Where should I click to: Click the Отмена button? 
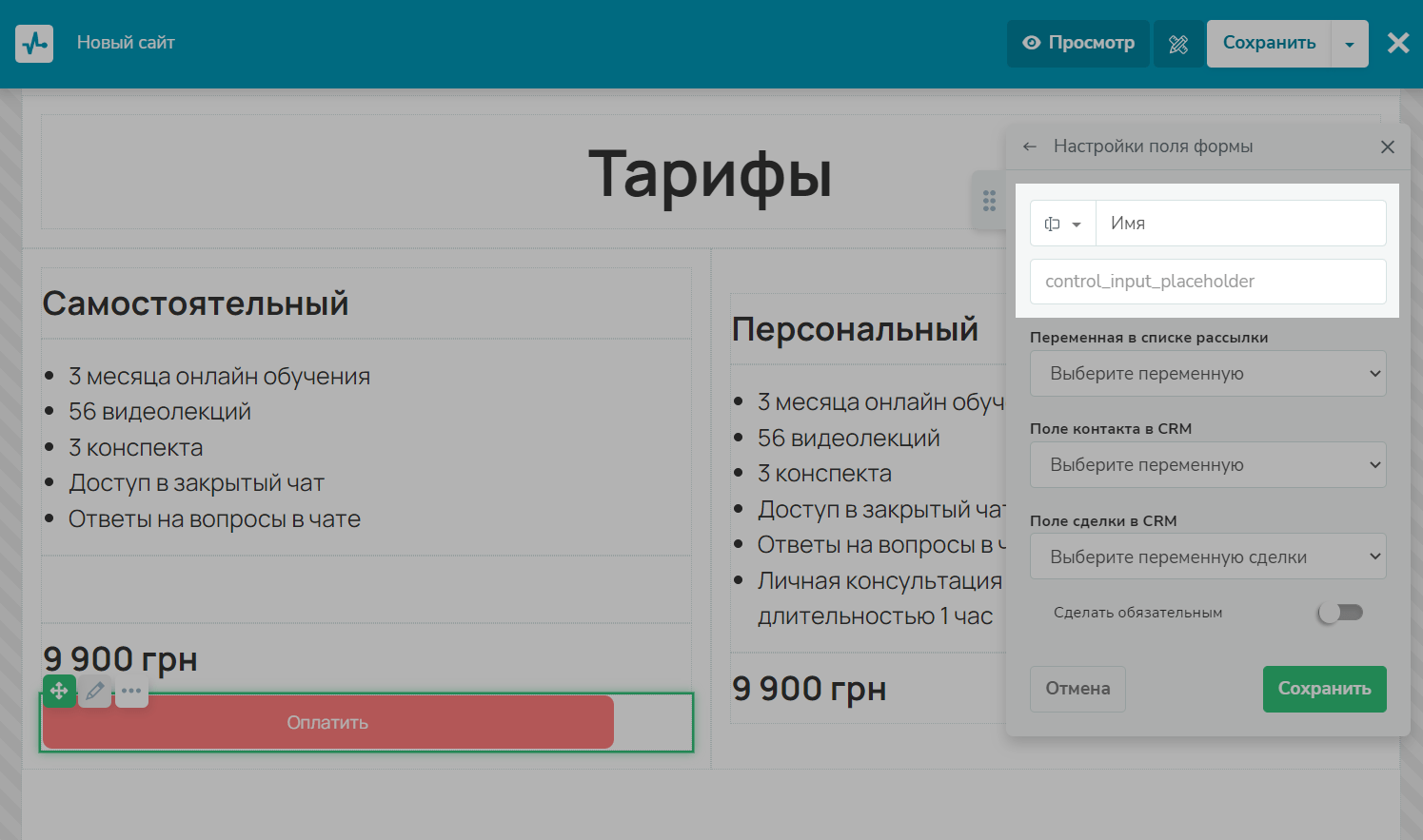(x=1077, y=689)
